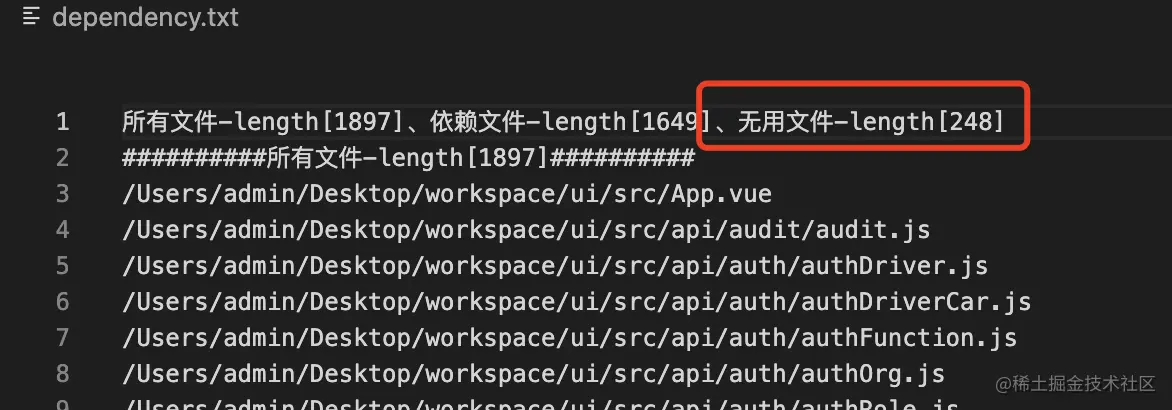Click line number 4 in the gutter
Image resolution: width=1172 pixels, height=410 pixels.
[x=62, y=230]
